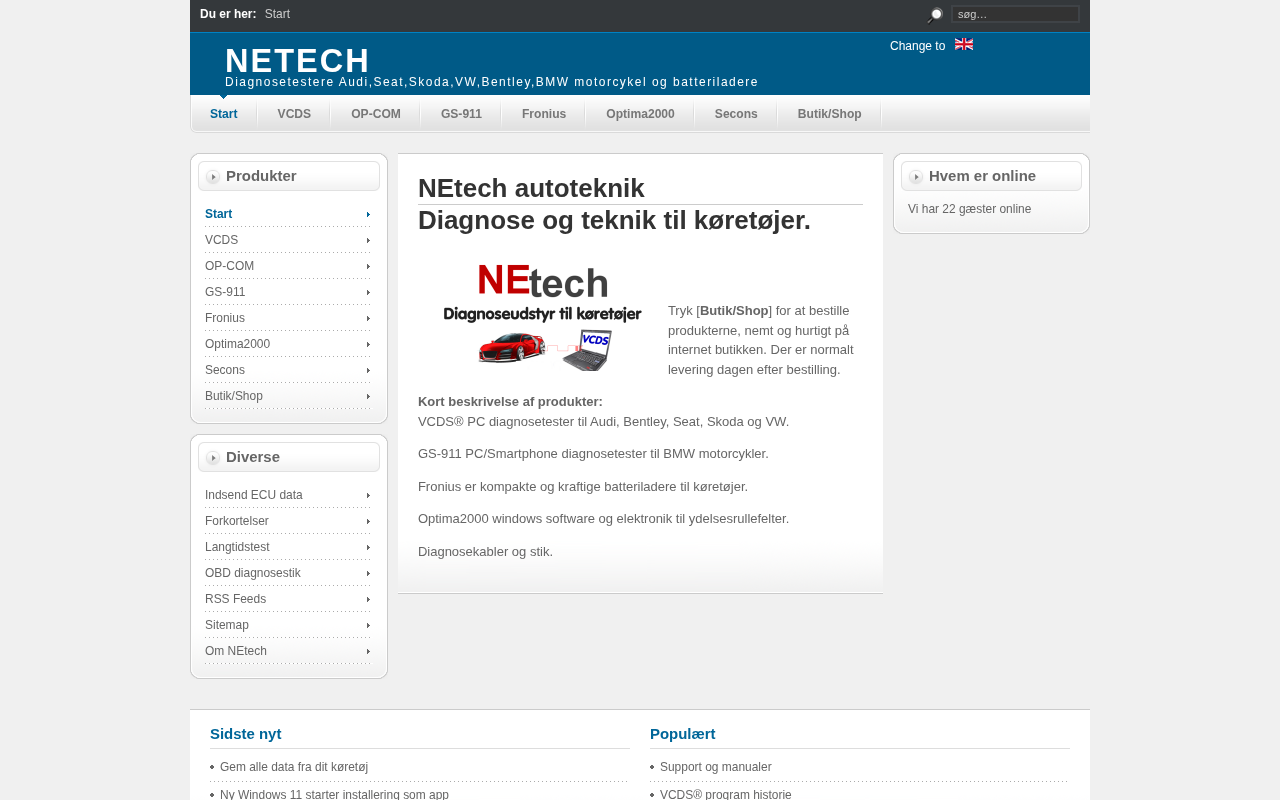Click the NEtech autoteknik heading
The image size is (1280, 800).
531,188
